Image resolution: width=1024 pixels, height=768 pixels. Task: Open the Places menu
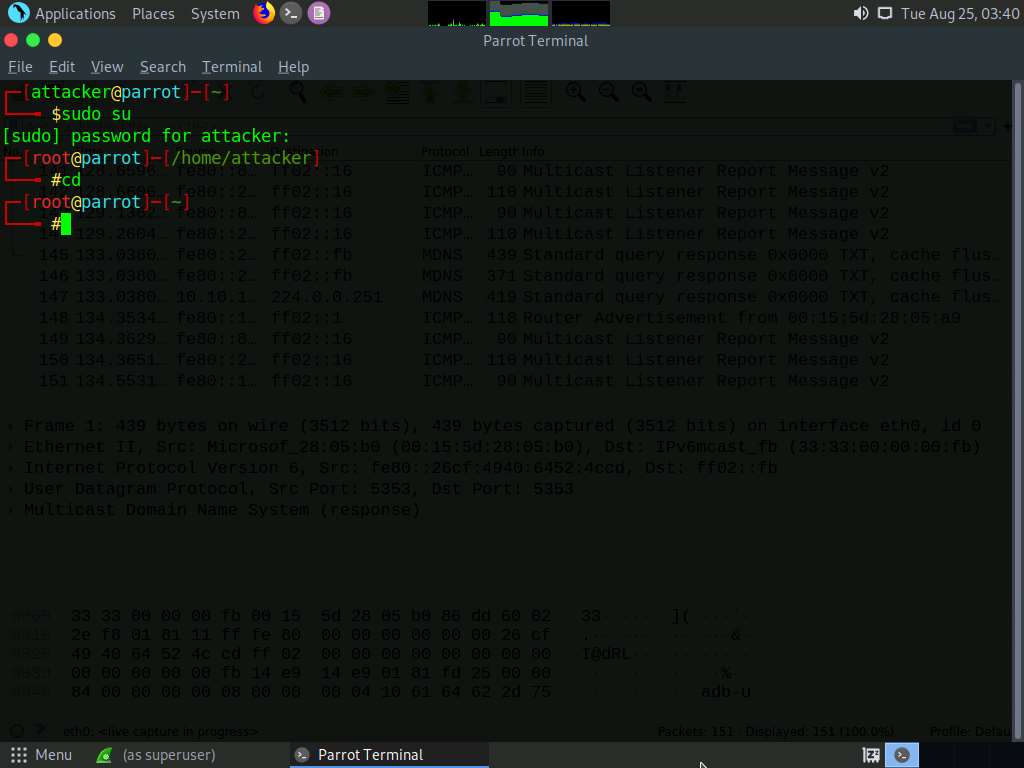coord(153,13)
